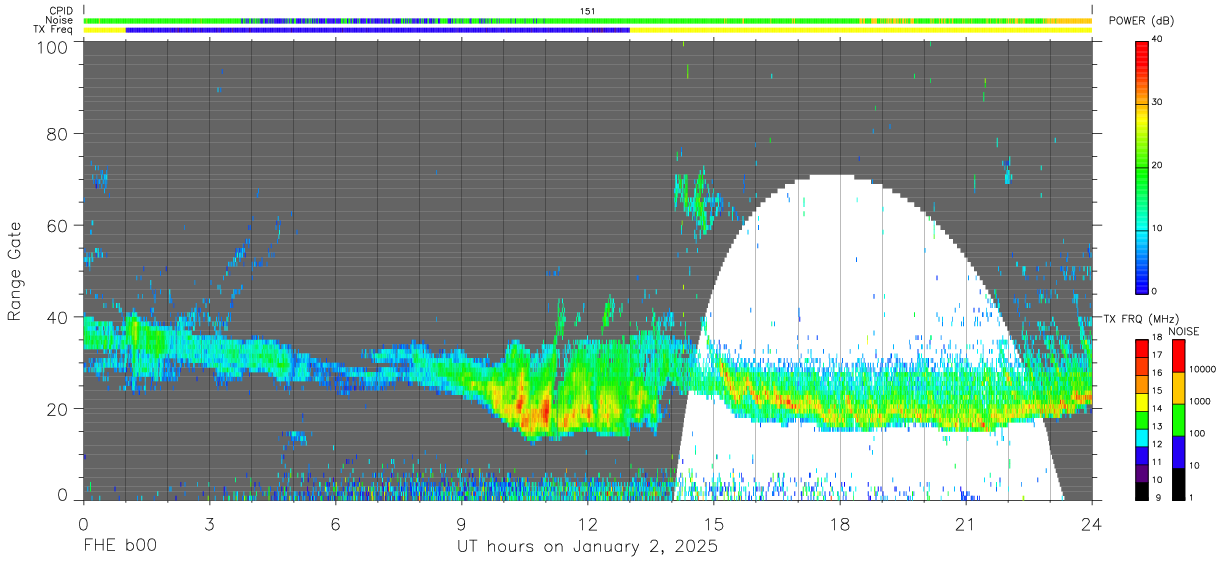
Task: Click range gate tick label '20'
Action: pyautogui.click(x=57, y=408)
